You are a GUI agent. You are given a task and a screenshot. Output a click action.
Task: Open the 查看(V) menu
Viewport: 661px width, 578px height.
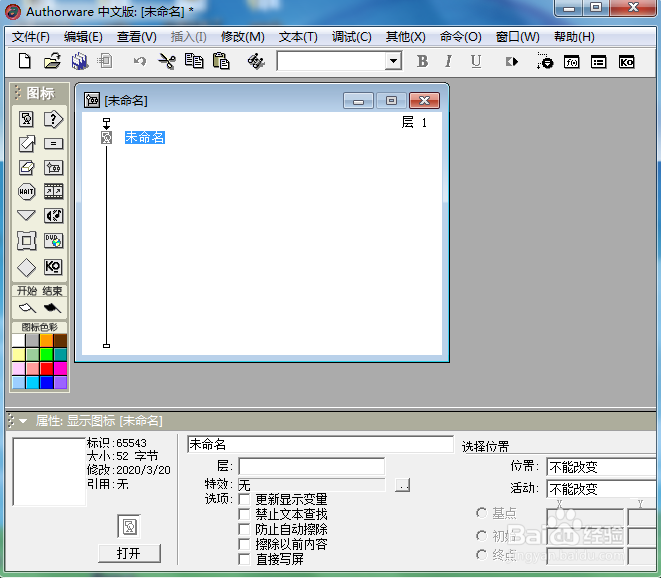click(x=137, y=37)
